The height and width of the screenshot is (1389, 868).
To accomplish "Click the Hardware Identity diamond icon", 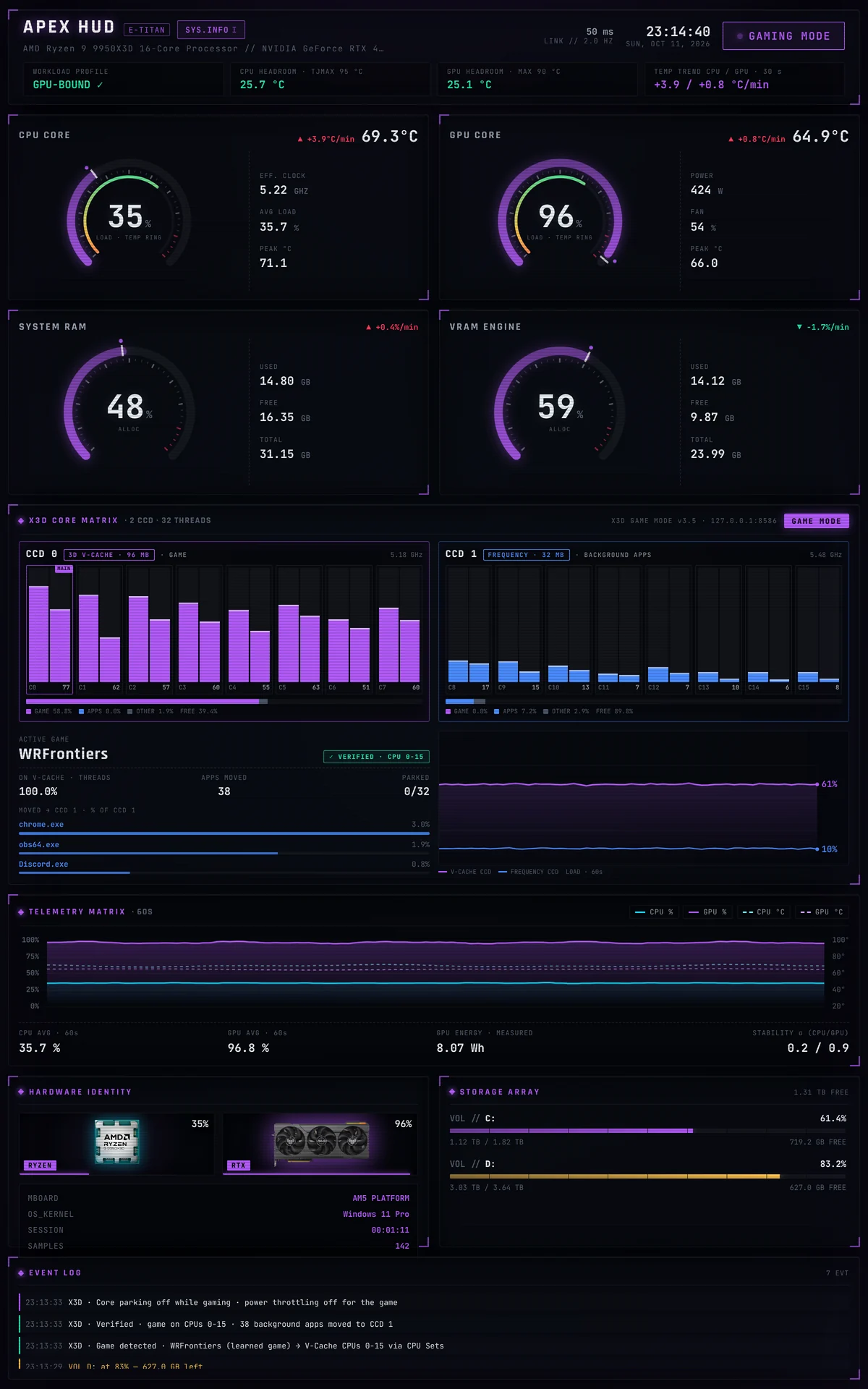I will click(x=21, y=1092).
